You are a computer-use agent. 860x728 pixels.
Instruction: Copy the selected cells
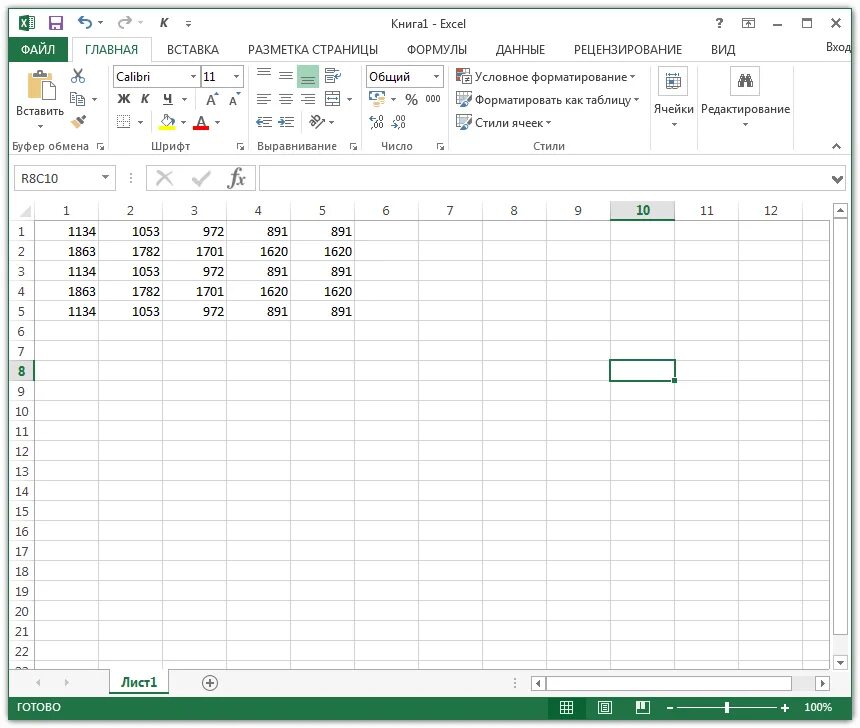pos(78,99)
